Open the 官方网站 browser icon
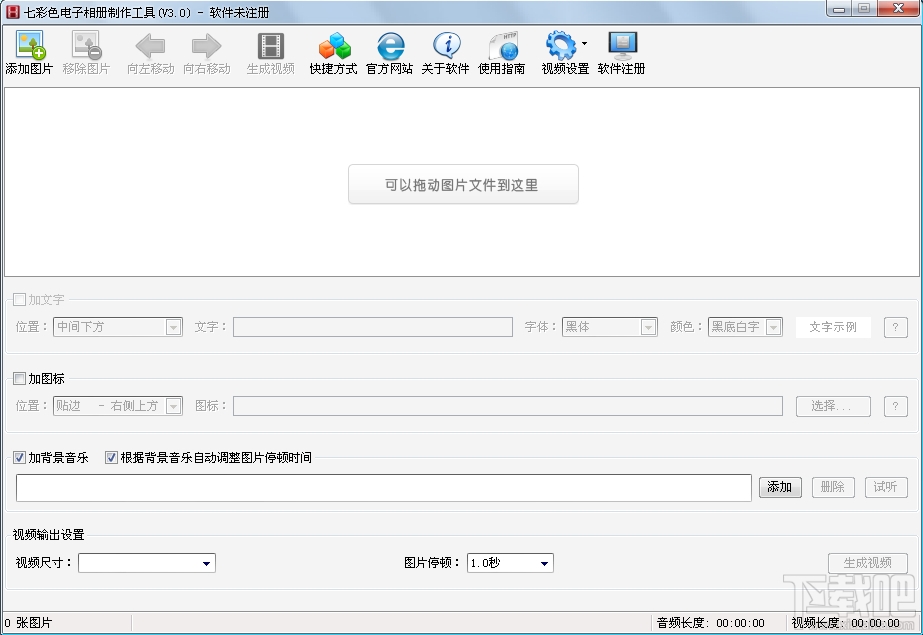Screen dimensions: 923x635 tap(390, 46)
